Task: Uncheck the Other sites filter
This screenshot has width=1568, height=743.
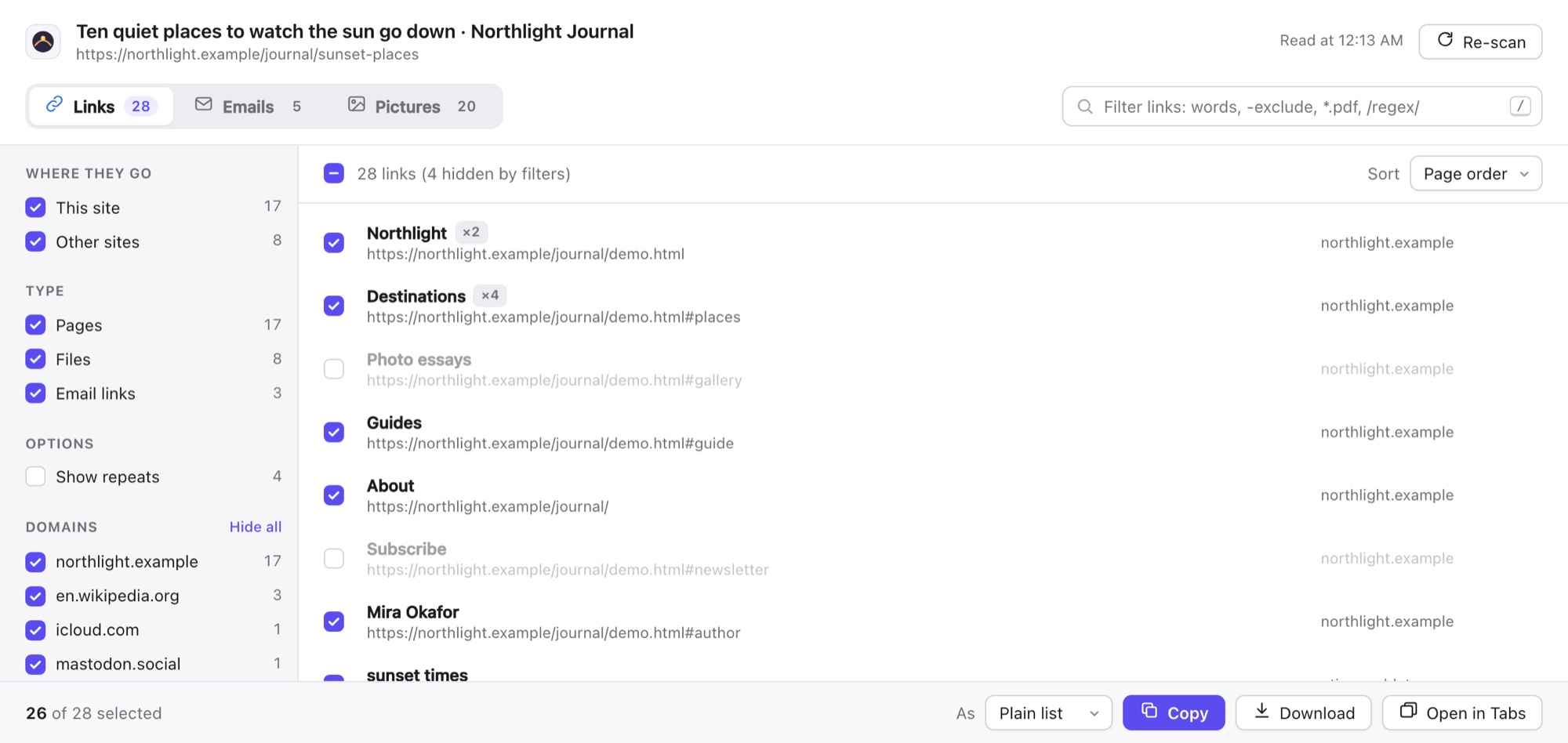Action: tap(35, 242)
